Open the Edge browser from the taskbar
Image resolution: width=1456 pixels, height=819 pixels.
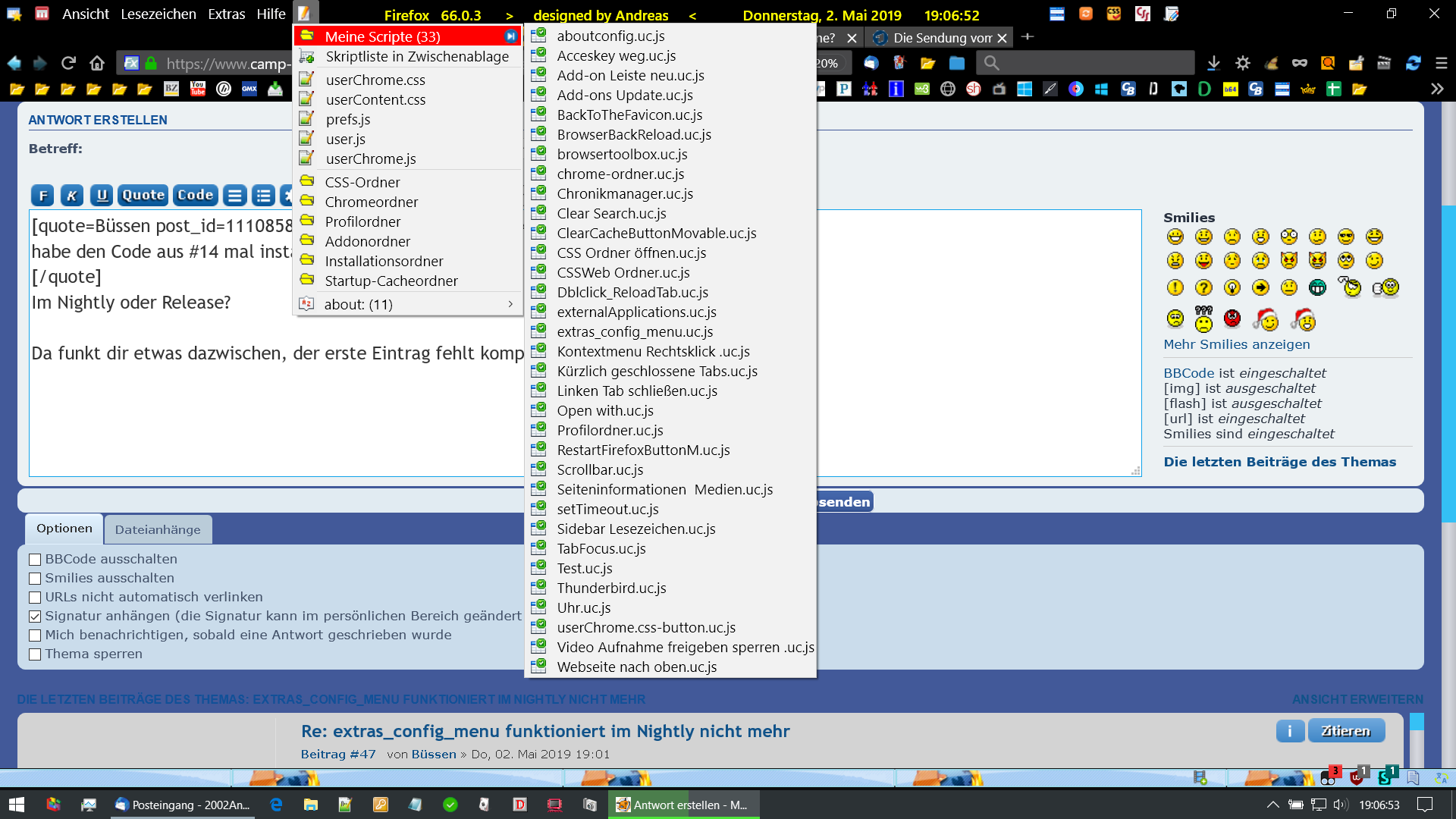[x=276, y=805]
